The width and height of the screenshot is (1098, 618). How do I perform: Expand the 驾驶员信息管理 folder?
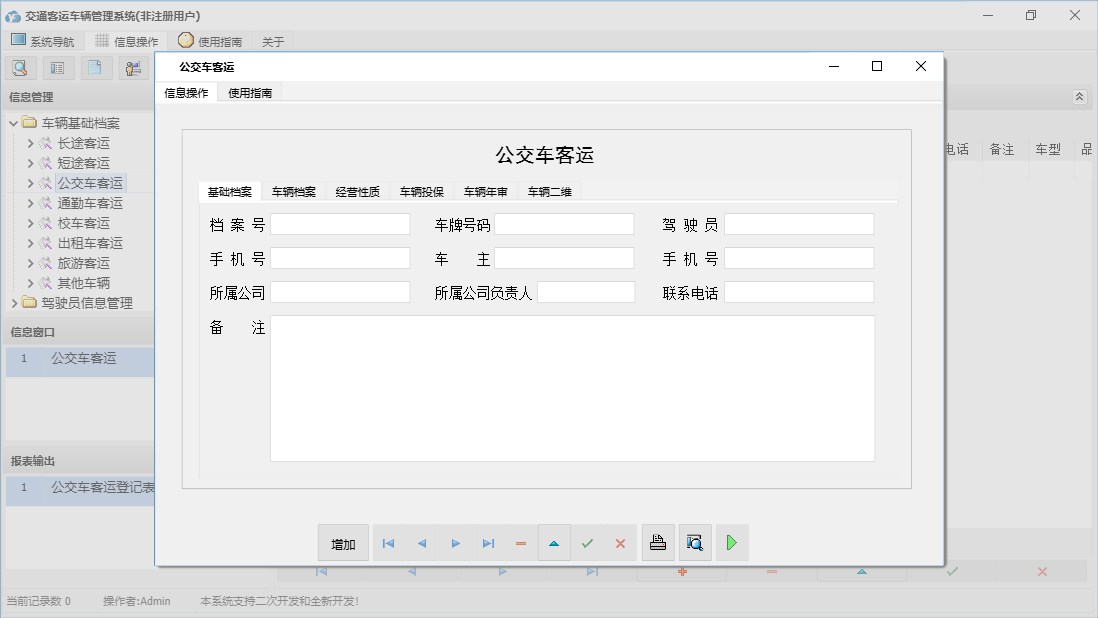pos(14,302)
